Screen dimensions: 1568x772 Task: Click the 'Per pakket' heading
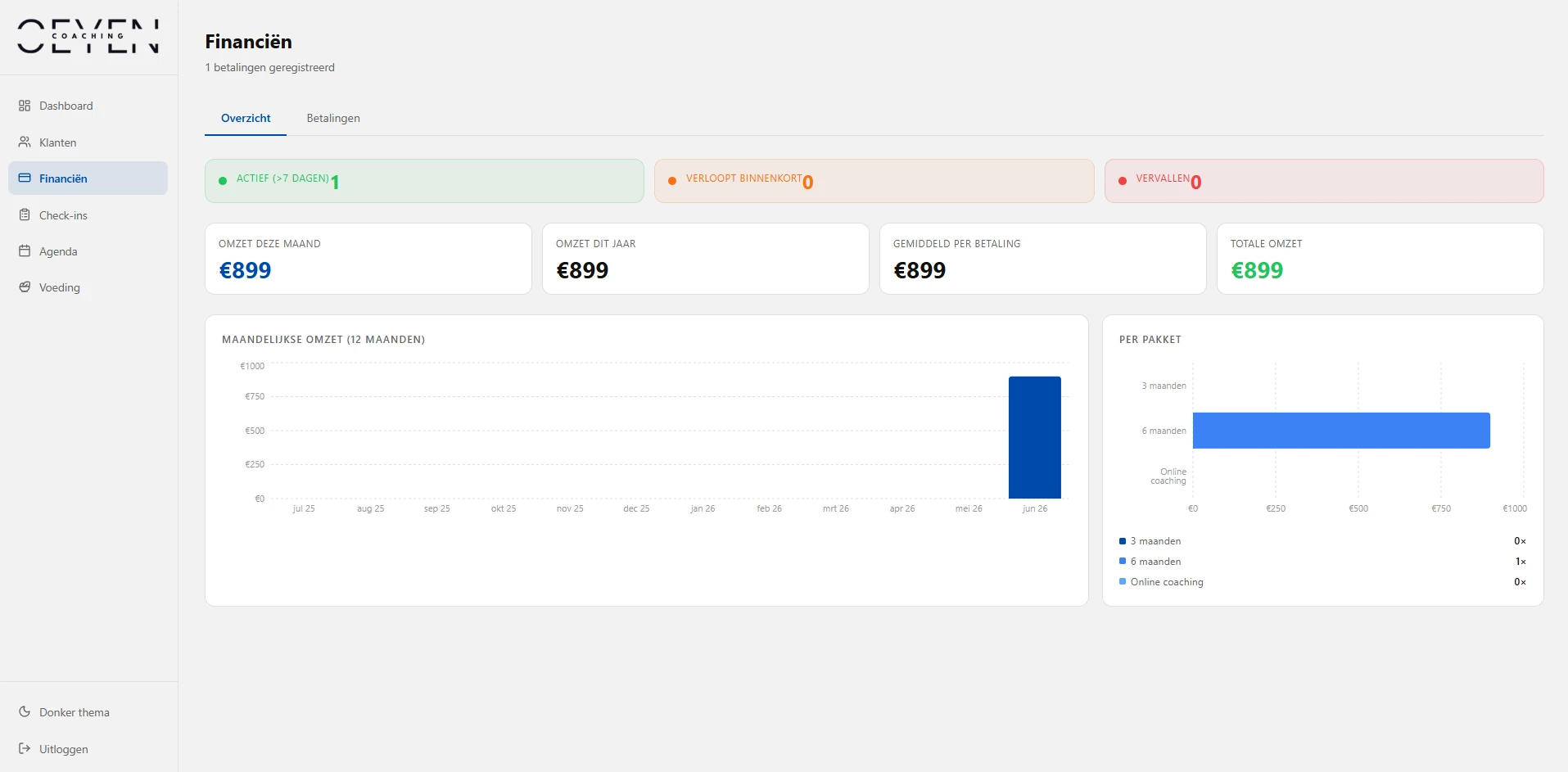point(1150,340)
